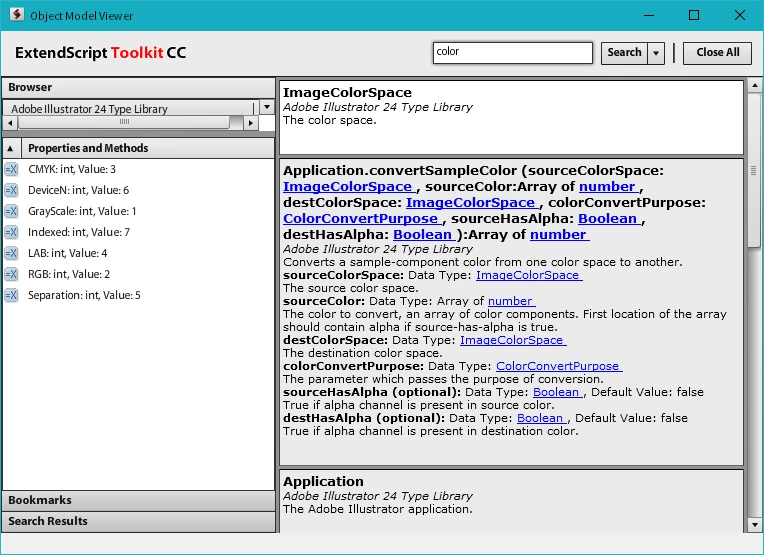Click the constant icon beside CMYK
This screenshot has width=764, height=555.
pos(11,169)
